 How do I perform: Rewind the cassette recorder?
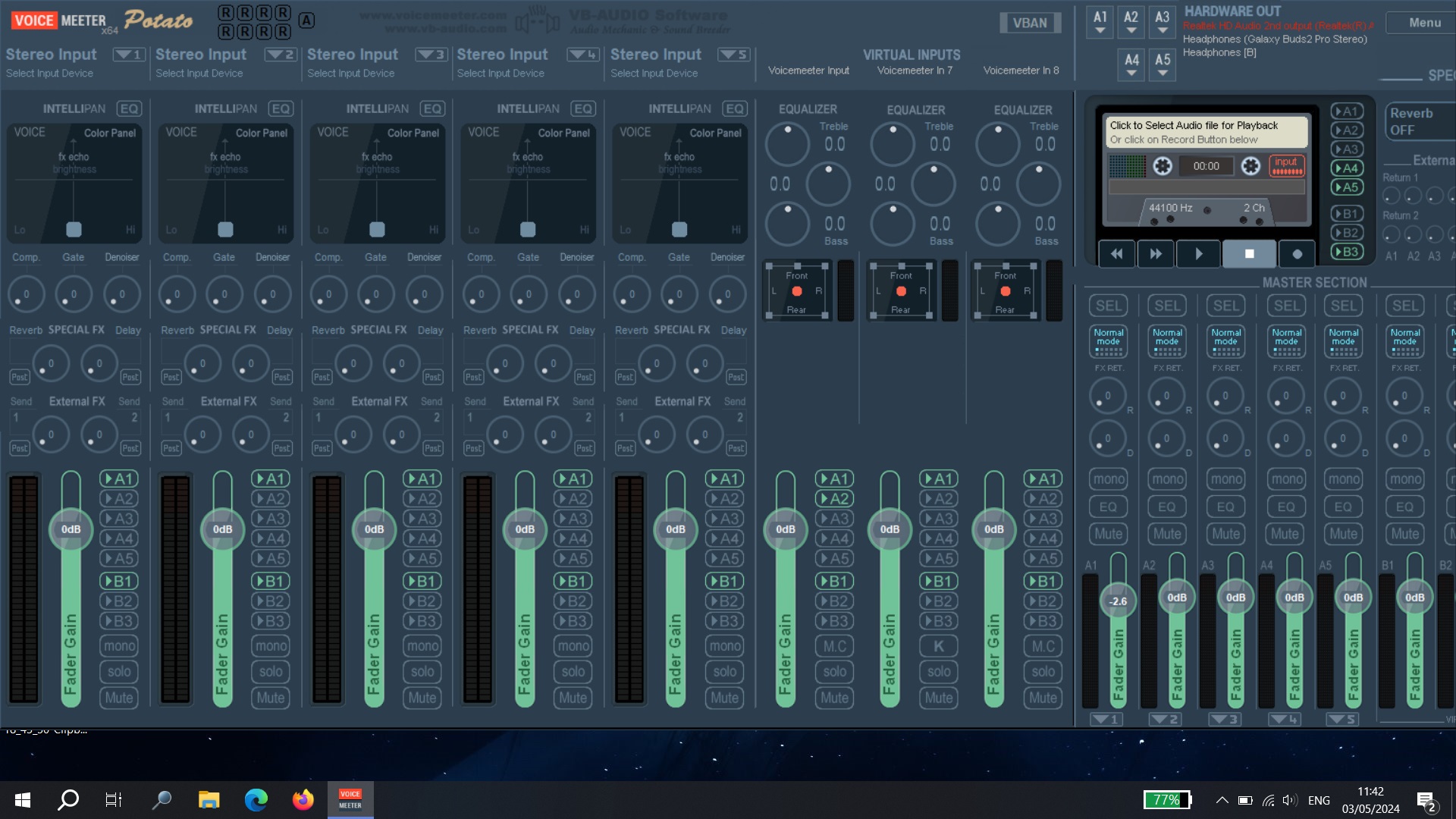tap(1116, 254)
